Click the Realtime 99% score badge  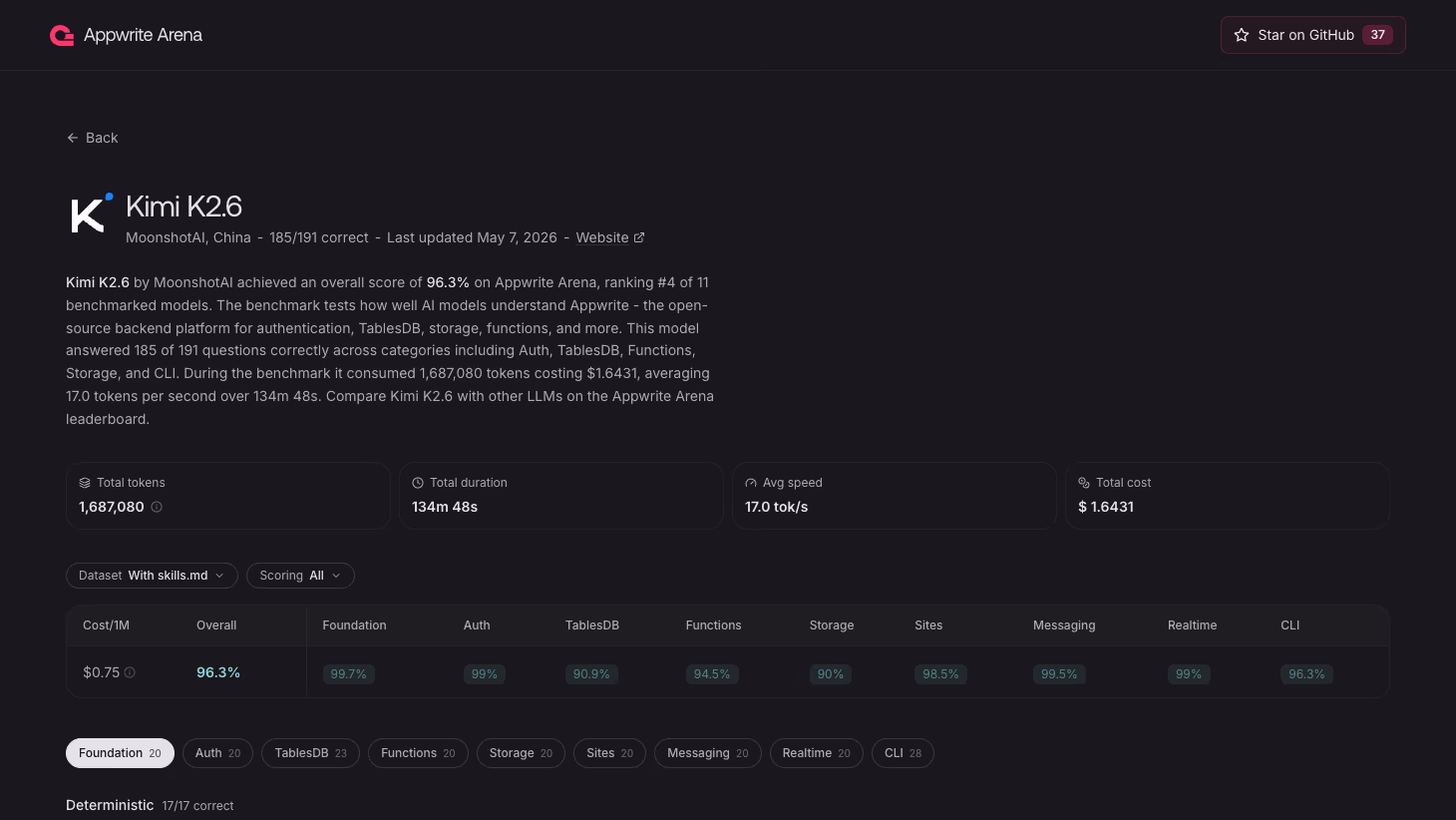pyautogui.click(x=1189, y=674)
